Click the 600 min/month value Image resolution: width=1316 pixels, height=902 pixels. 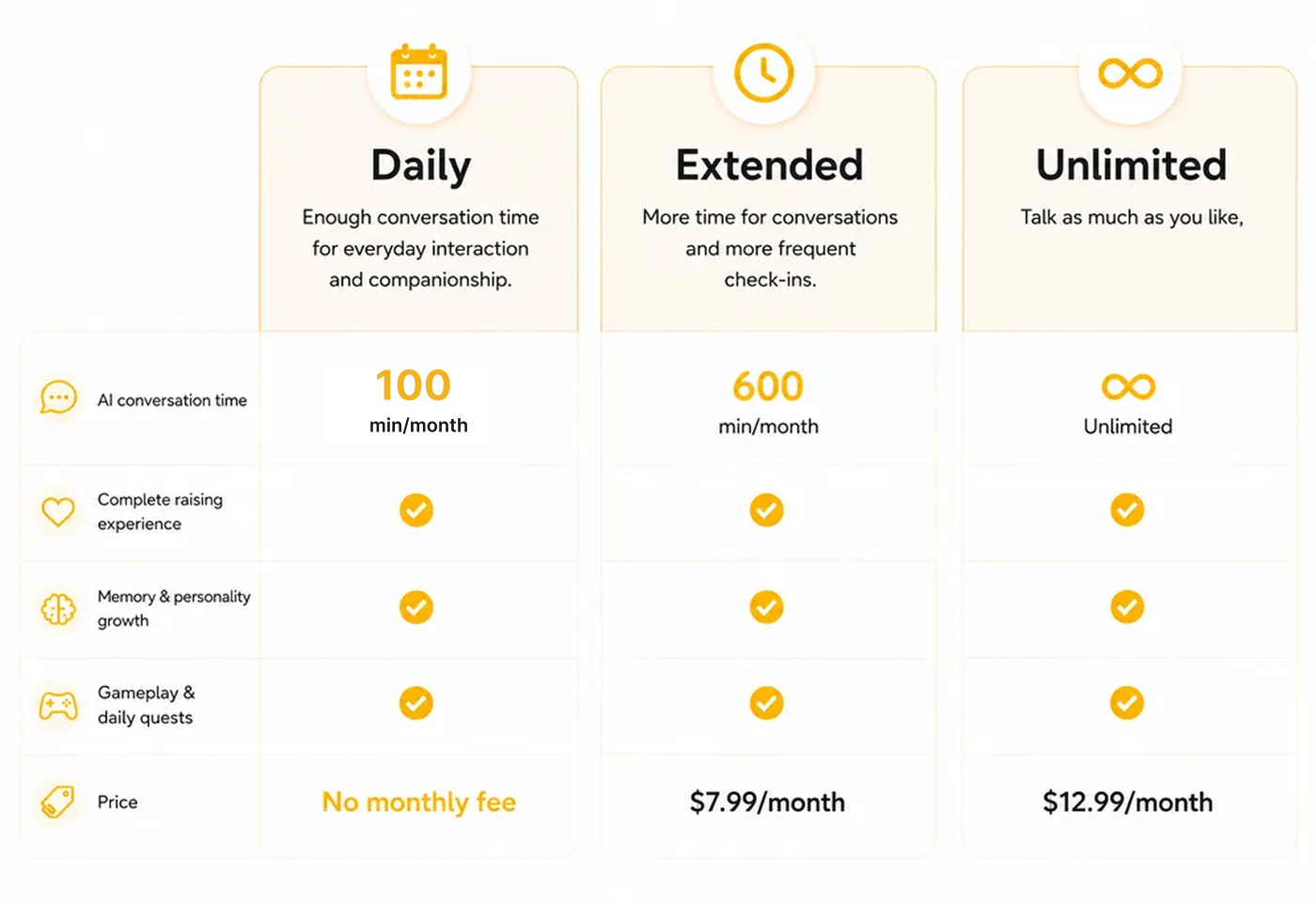click(768, 402)
